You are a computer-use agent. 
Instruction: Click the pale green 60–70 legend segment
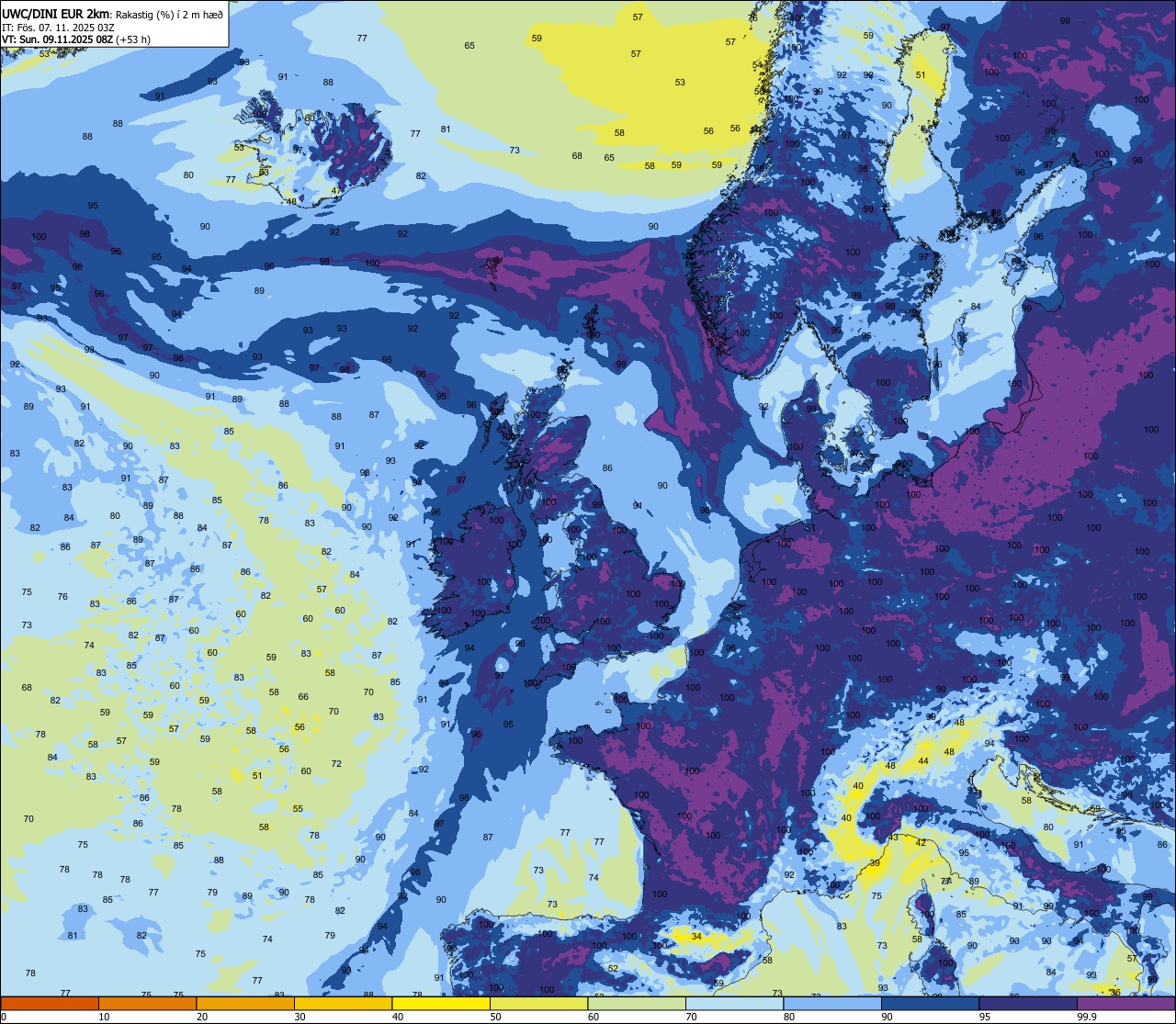coord(637,1003)
